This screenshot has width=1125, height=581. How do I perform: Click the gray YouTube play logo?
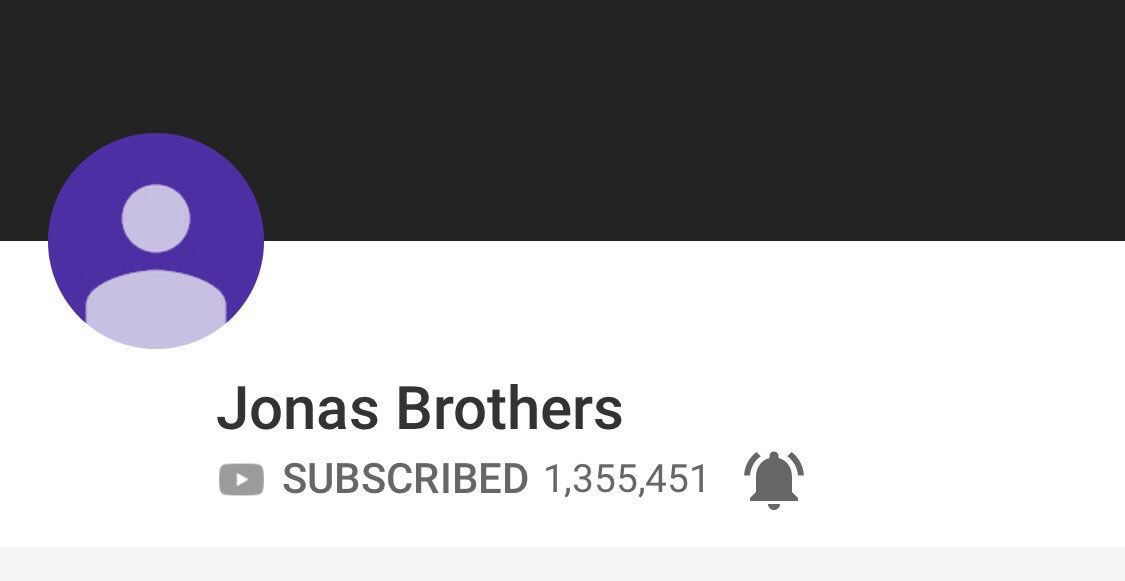point(241,479)
